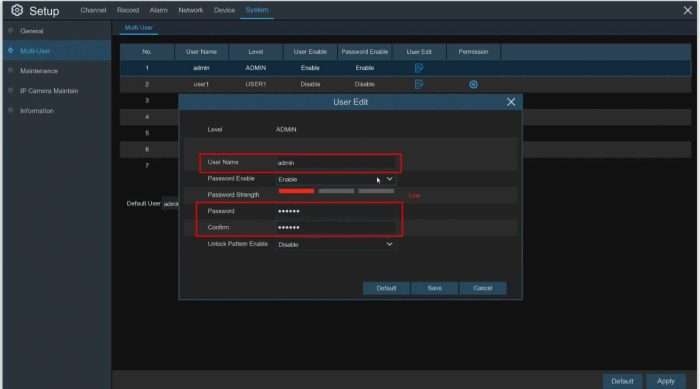This screenshot has width=700, height=389.
Task: Open the Record tab
Action: [128, 10]
